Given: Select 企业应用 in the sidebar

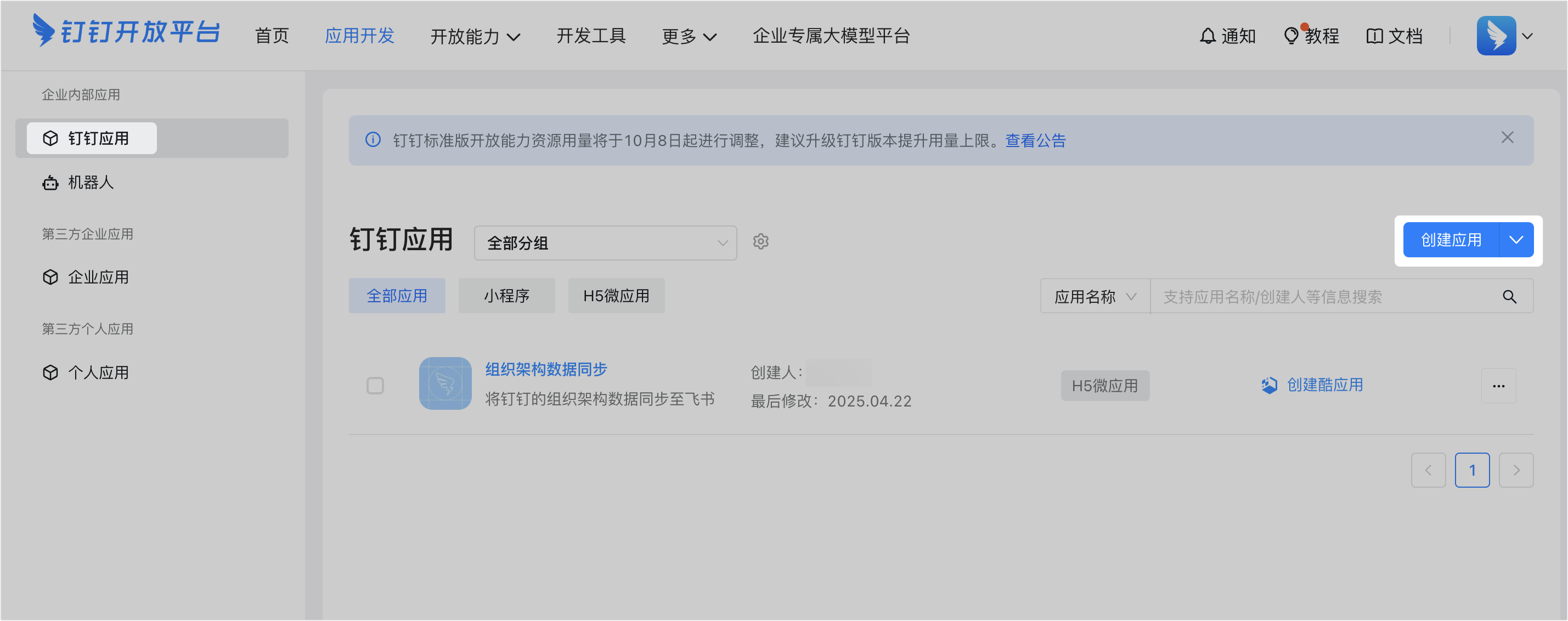Looking at the screenshot, I should click(x=151, y=277).
